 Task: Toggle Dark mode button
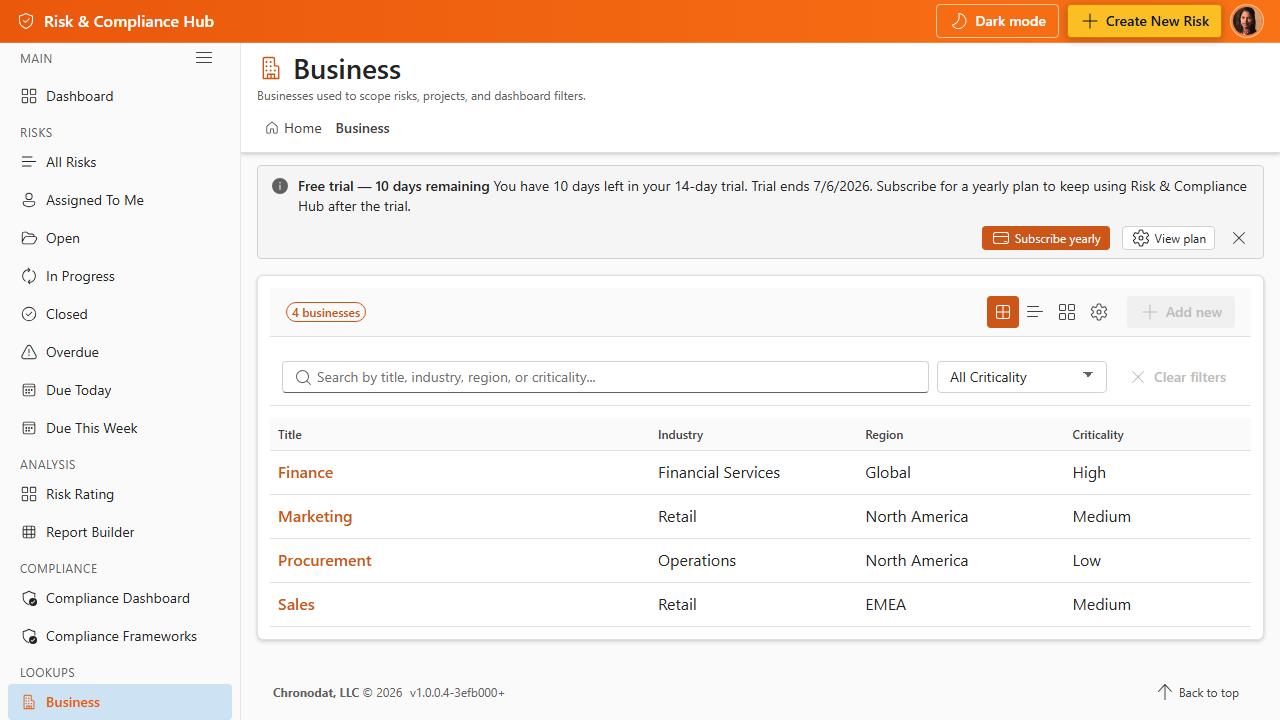[997, 21]
